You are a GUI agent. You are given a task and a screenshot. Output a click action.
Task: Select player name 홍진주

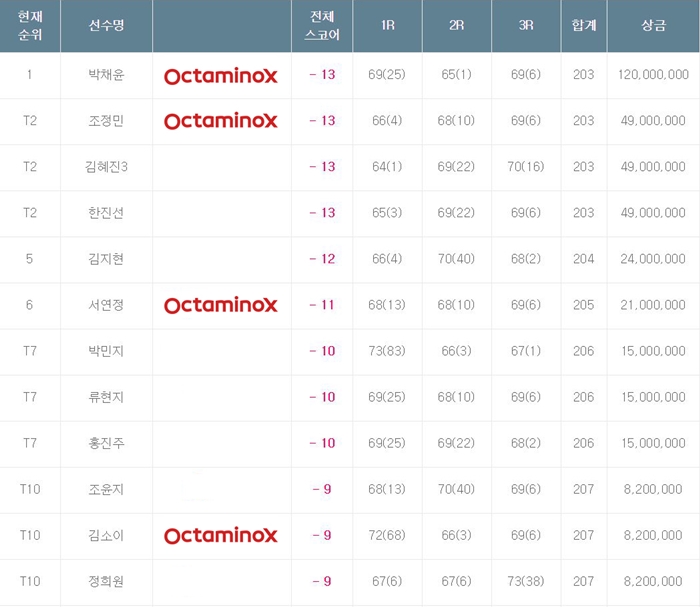coord(106,443)
